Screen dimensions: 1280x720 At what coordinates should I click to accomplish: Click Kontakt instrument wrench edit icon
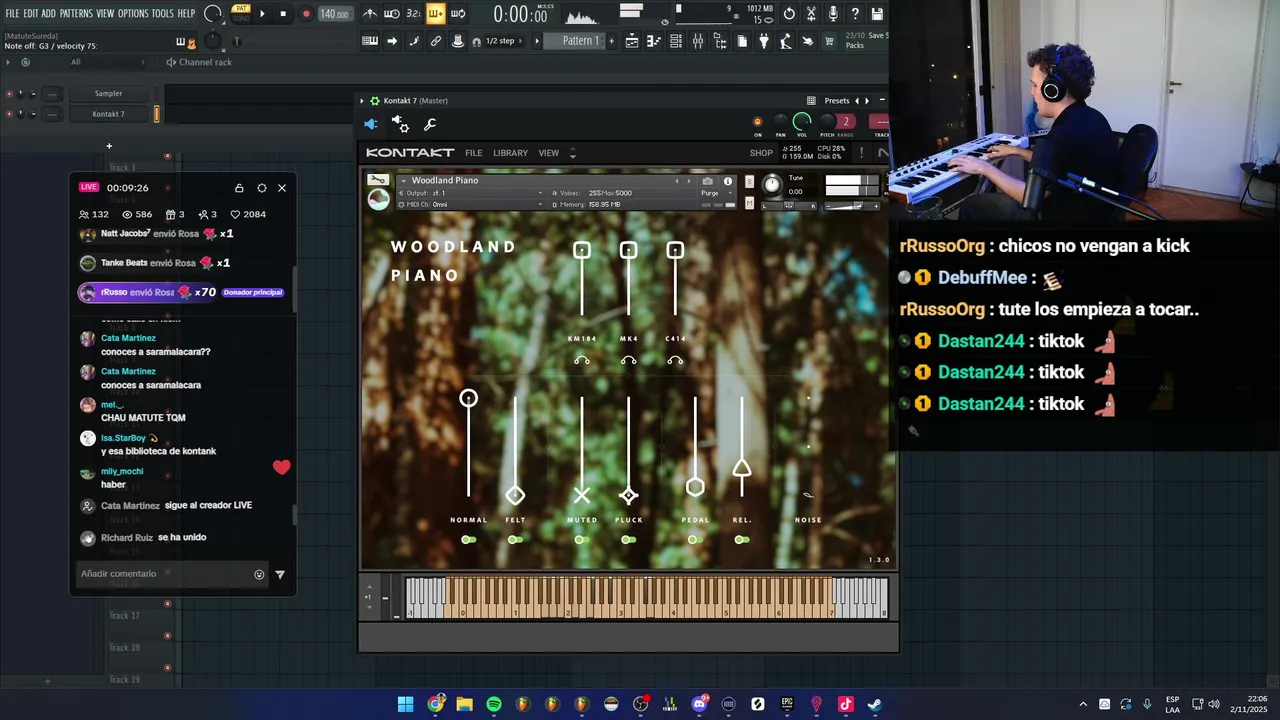pos(377,180)
